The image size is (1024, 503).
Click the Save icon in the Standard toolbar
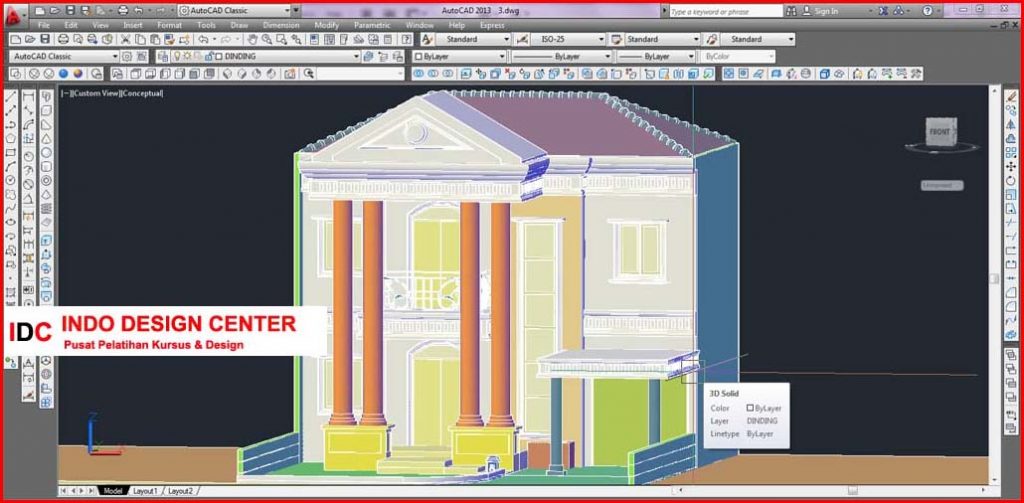[45, 39]
